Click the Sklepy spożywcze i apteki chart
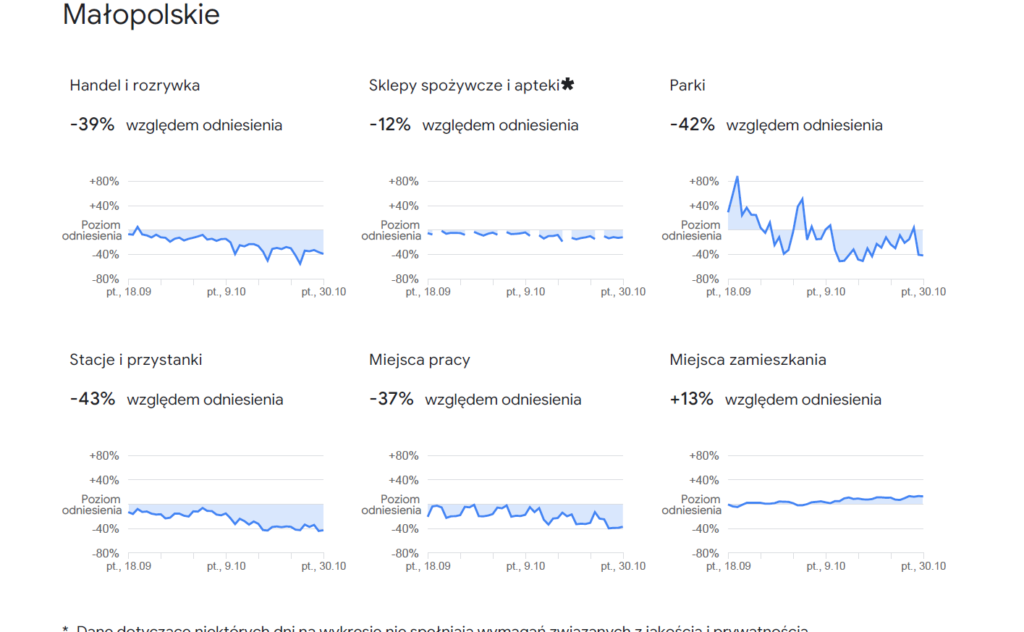The height and width of the screenshot is (632, 1024). tap(525, 234)
